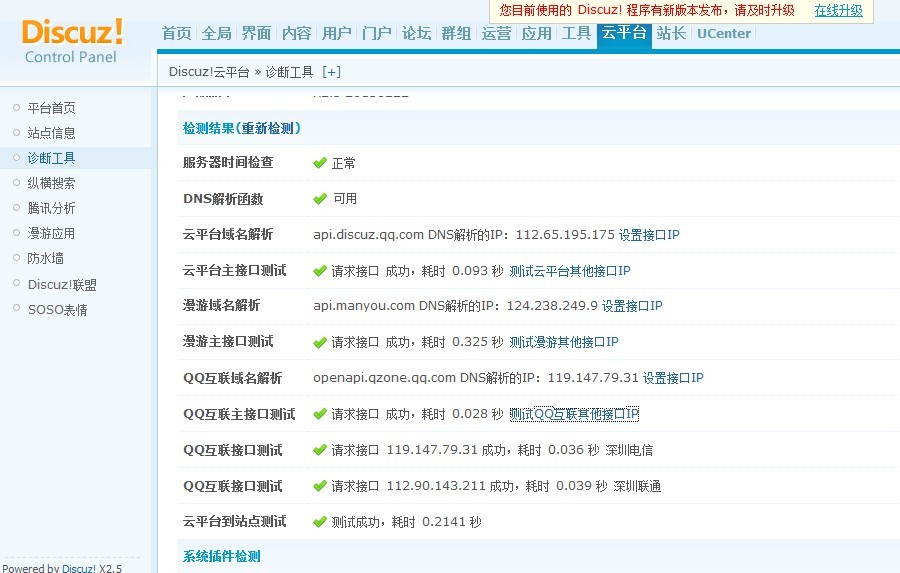The height and width of the screenshot is (573, 900).
Task: Open the 用户 top menu
Action: [x=336, y=33]
